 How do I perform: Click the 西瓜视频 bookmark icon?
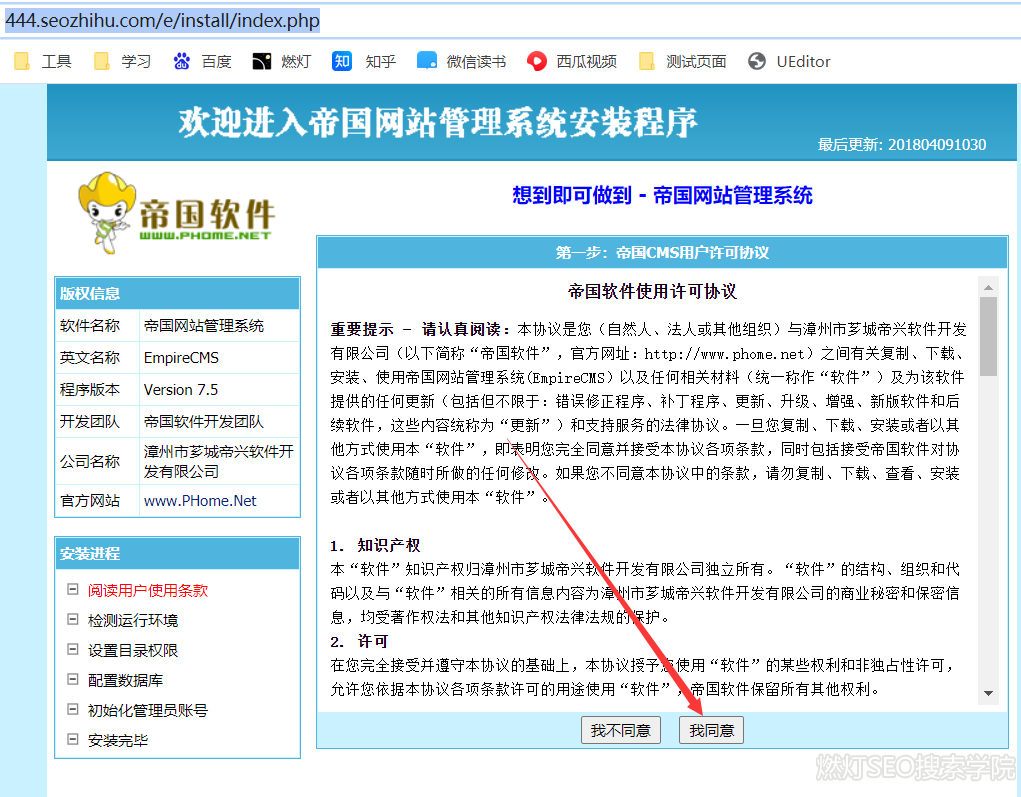537,61
